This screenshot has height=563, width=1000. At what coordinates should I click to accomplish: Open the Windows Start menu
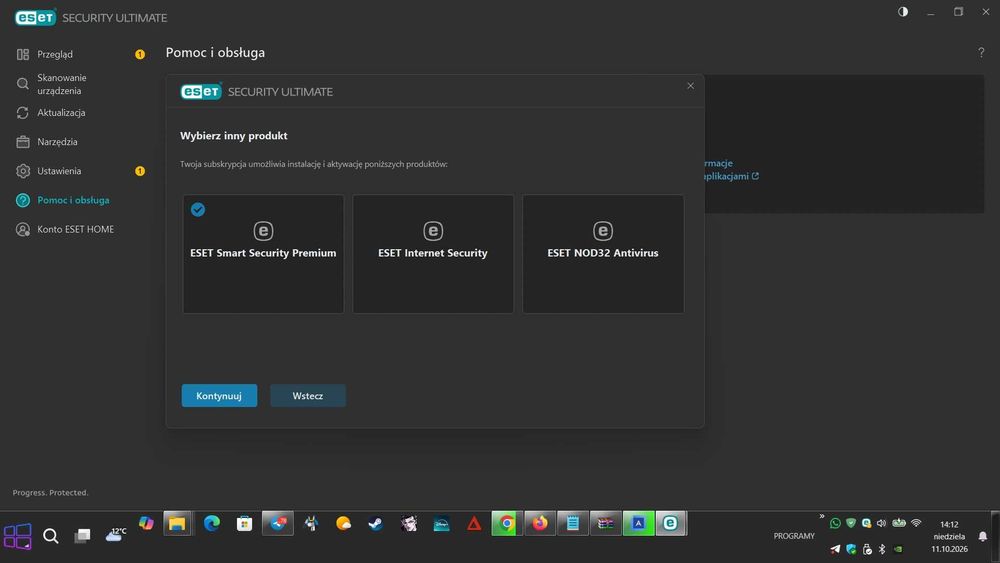click(17, 536)
